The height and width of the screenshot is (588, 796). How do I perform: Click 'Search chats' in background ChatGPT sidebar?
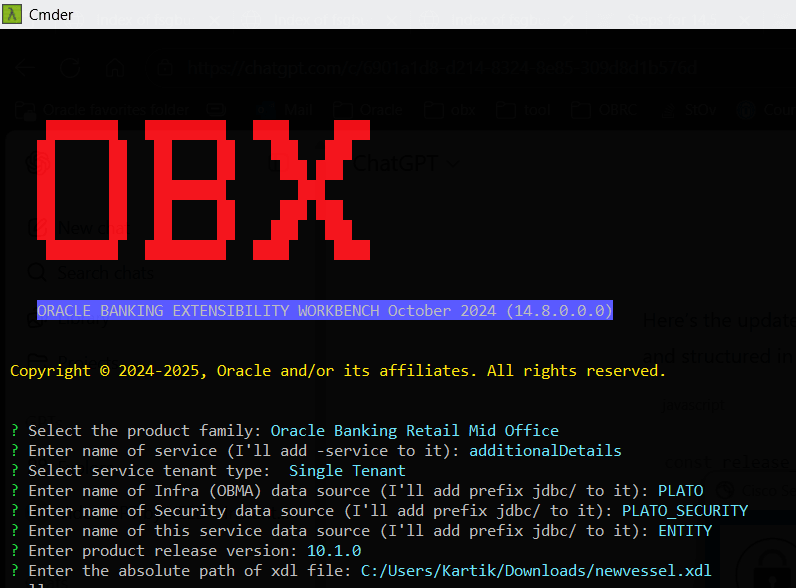click(91, 273)
